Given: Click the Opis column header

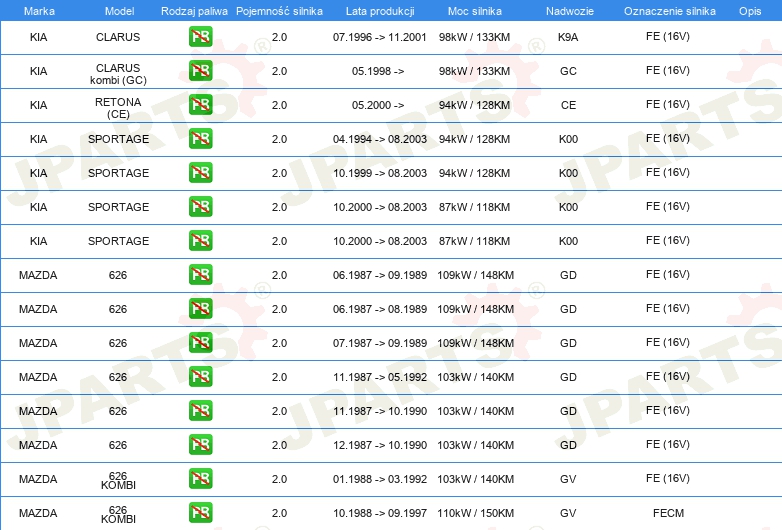Looking at the screenshot, I should (x=750, y=11).
